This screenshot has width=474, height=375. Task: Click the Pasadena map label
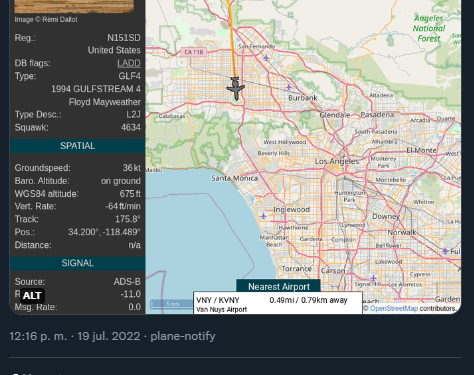[x=377, y=115]
